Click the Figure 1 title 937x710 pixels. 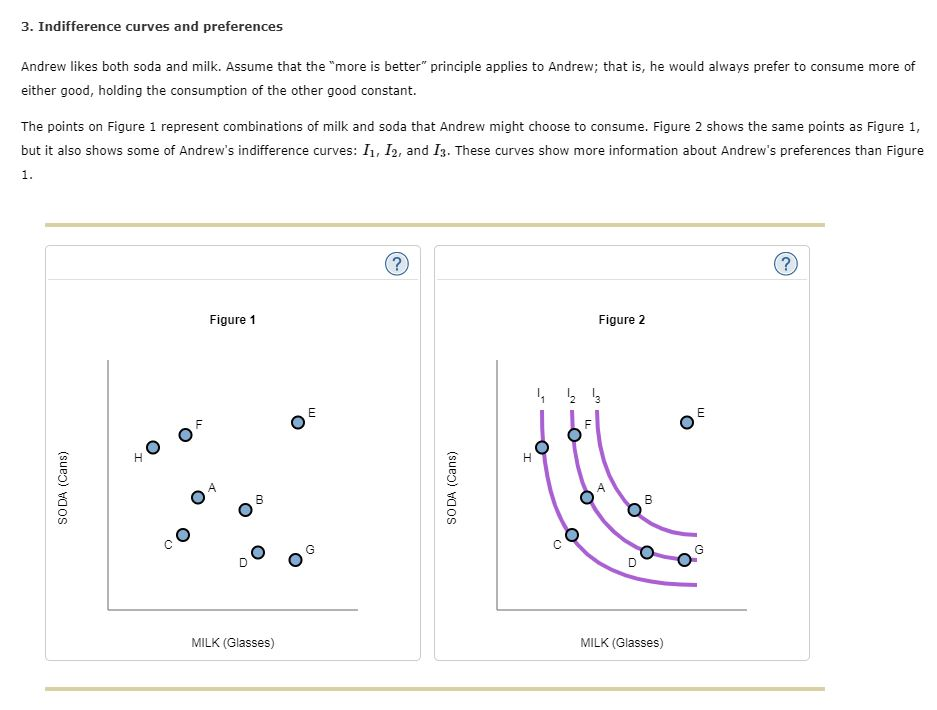pos(233,320)
